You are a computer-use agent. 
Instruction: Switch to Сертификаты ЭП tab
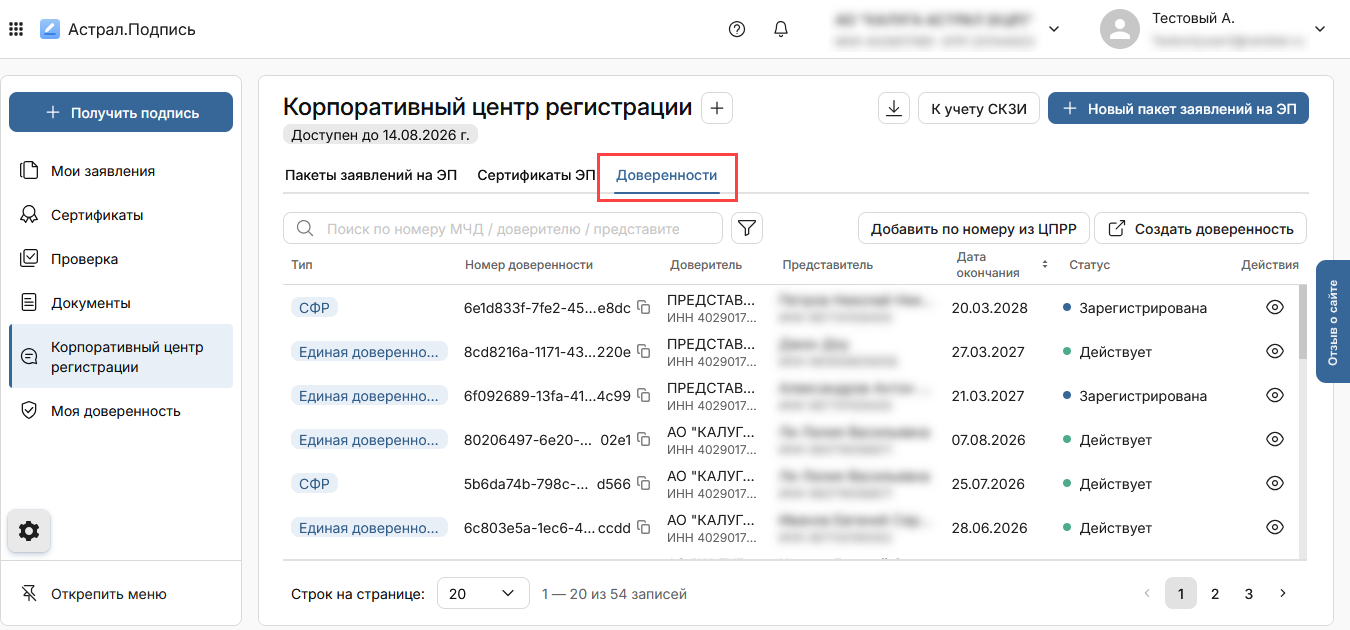pos(536,175)
